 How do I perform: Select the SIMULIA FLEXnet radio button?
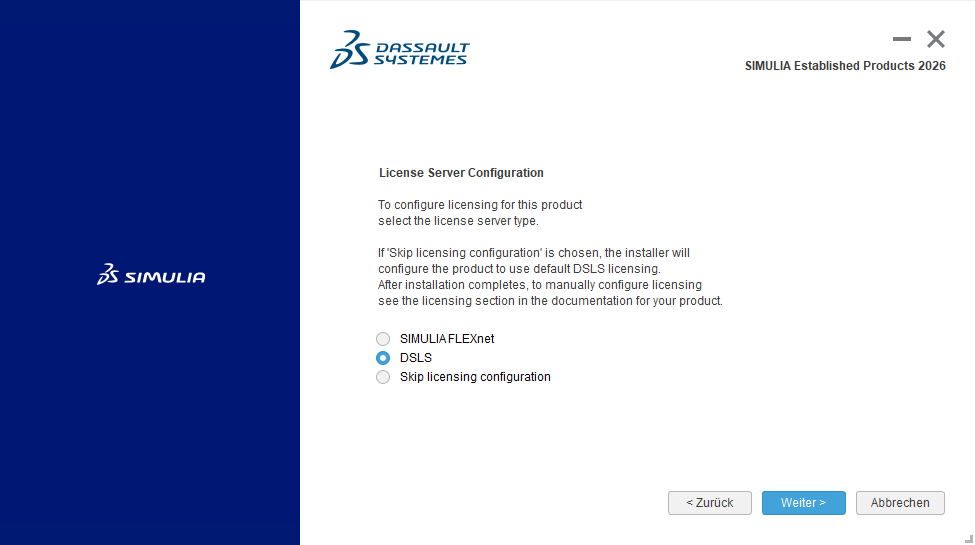(x=383, y=339)
